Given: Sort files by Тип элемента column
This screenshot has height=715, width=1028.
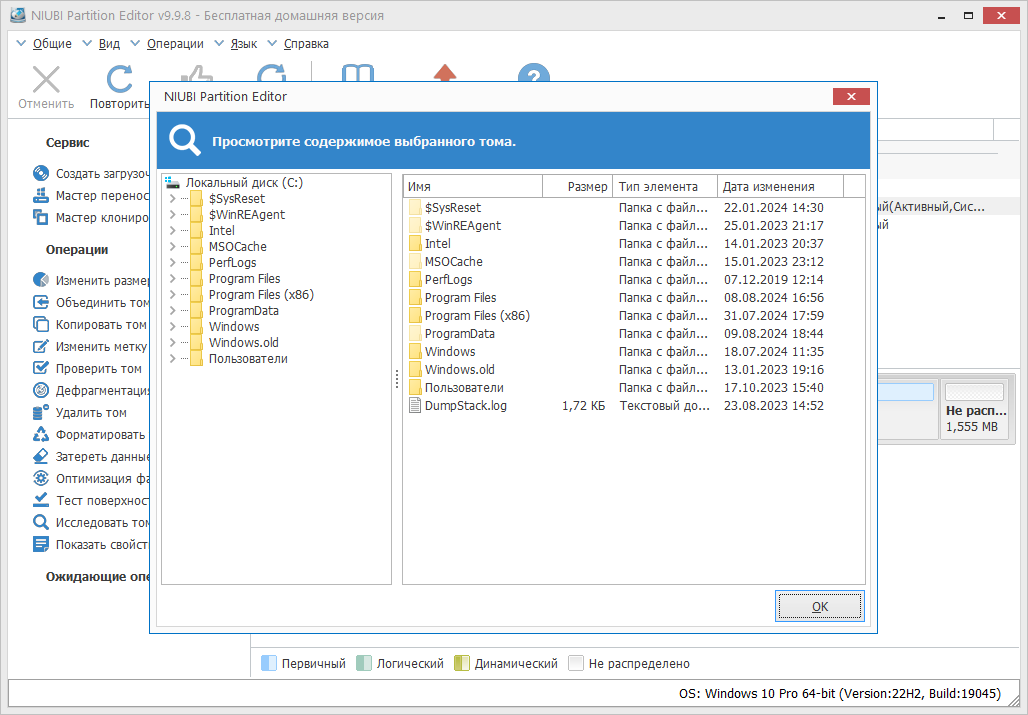Looking at the screenshot, I should click(x=665, y=187).
